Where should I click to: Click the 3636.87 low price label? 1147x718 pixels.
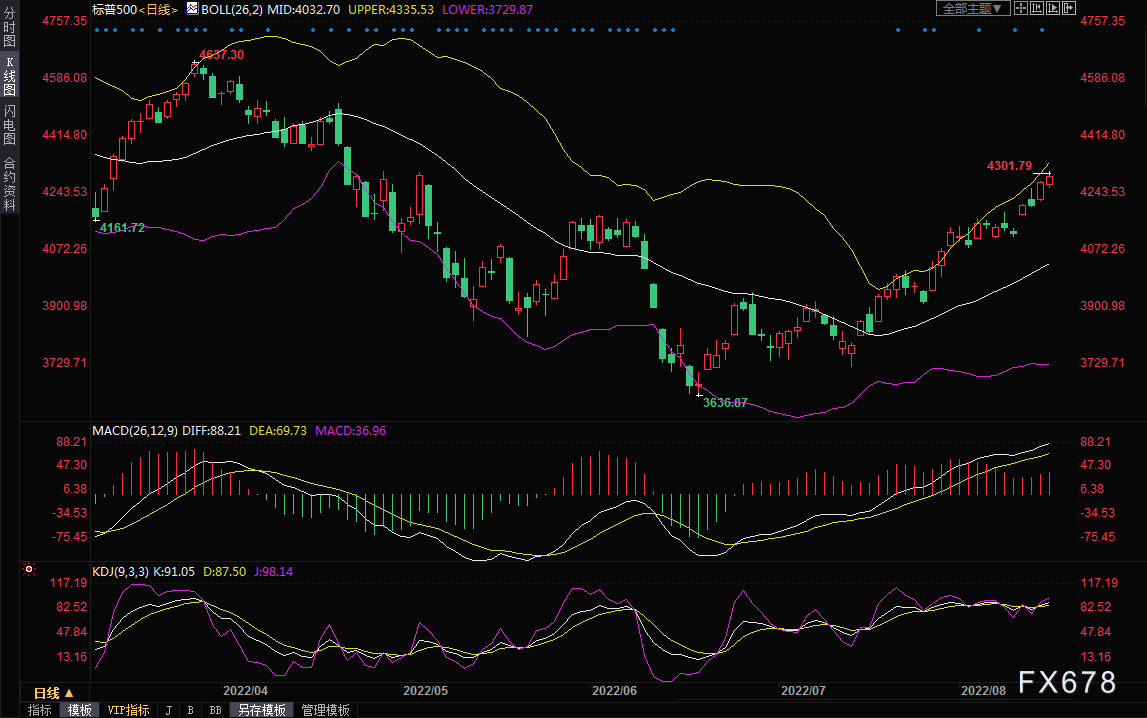[x=725, y=403]
